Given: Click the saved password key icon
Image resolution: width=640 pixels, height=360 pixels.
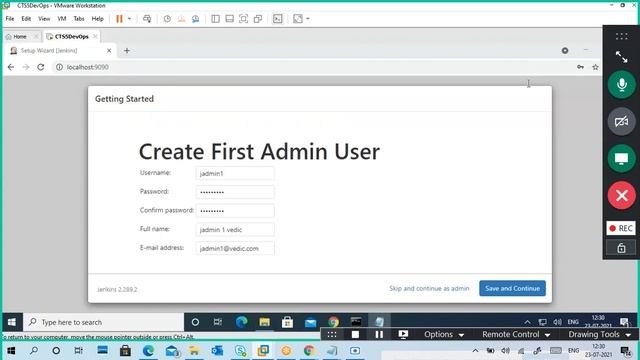Looking at the screenshot, I should 580,67.
